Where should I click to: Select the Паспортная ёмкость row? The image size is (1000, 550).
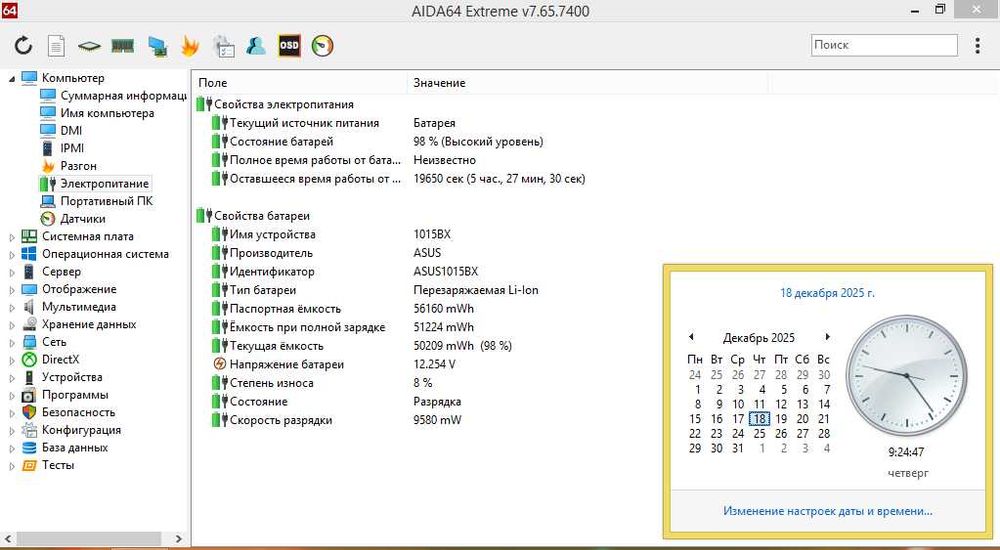click(x=285, y=309)
